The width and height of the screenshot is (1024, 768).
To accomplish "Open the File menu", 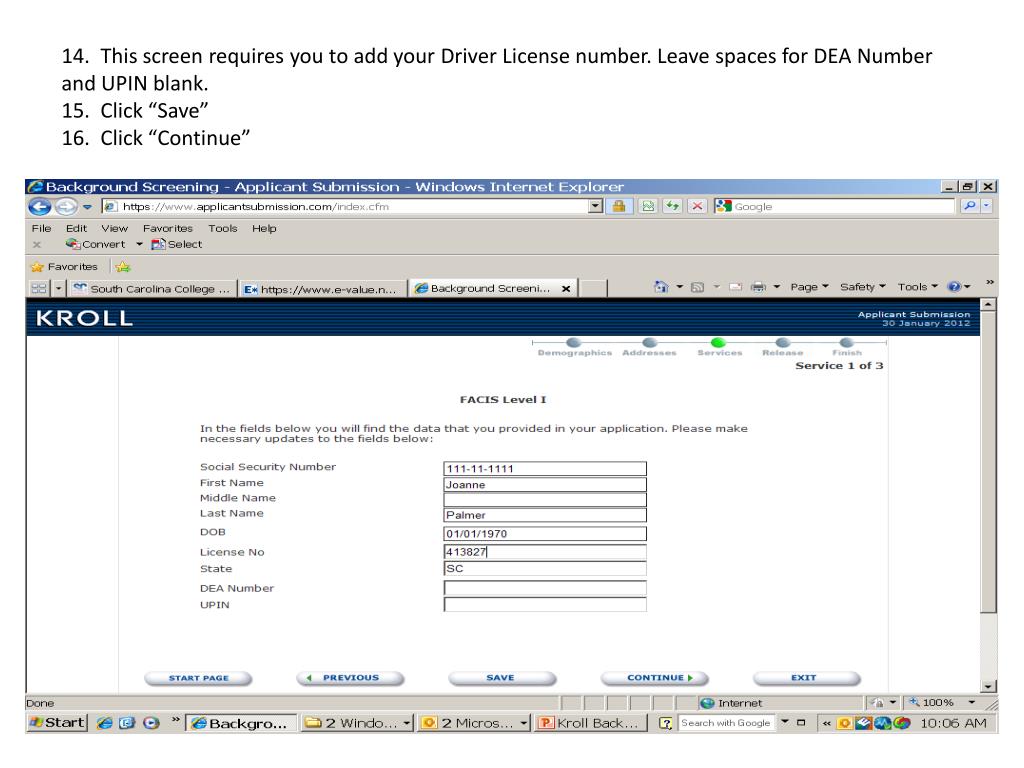I will pyautogui.click(x=41, y=229).
